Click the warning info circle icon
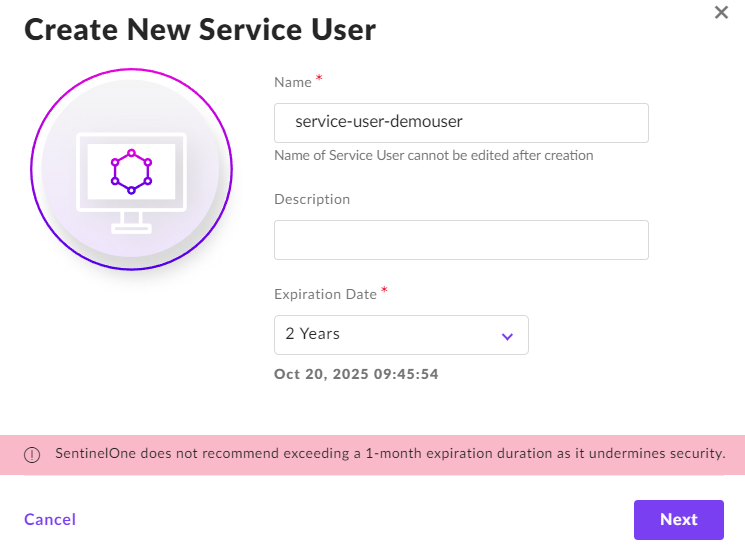The image size is (745, 549). [32, 455]
